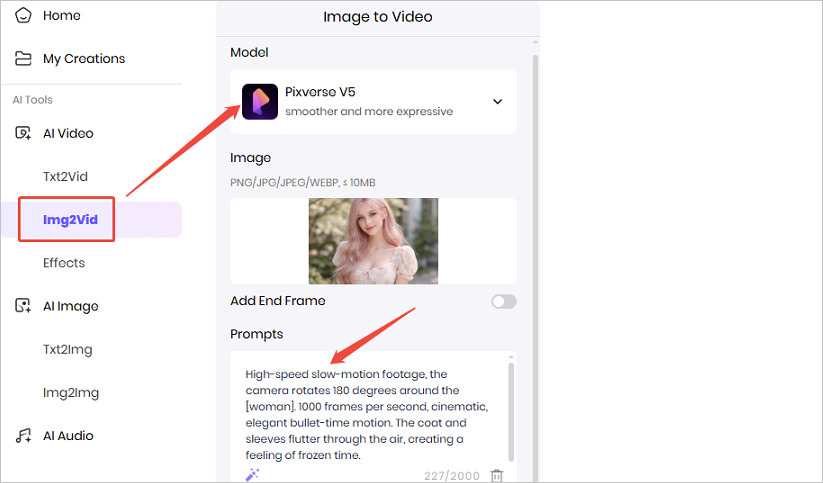
Task: Click the AI Audio music note icon
Action: coord(23,435)
